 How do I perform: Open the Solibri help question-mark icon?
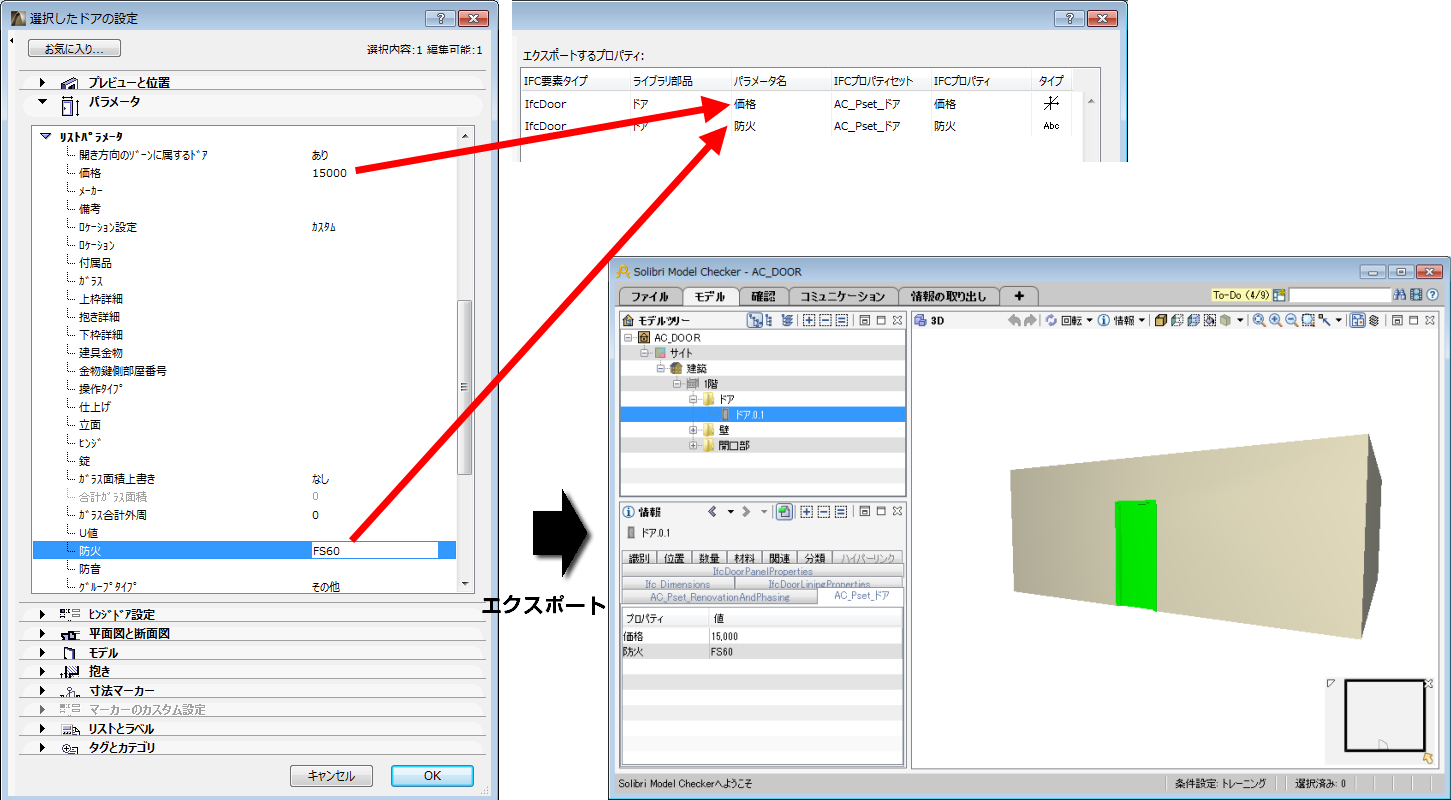pos(1432,296)
